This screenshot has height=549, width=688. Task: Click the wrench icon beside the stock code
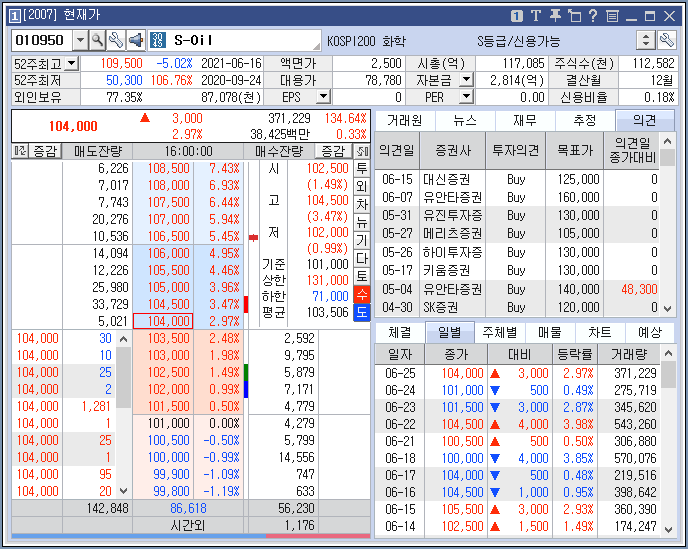point(116,40)
